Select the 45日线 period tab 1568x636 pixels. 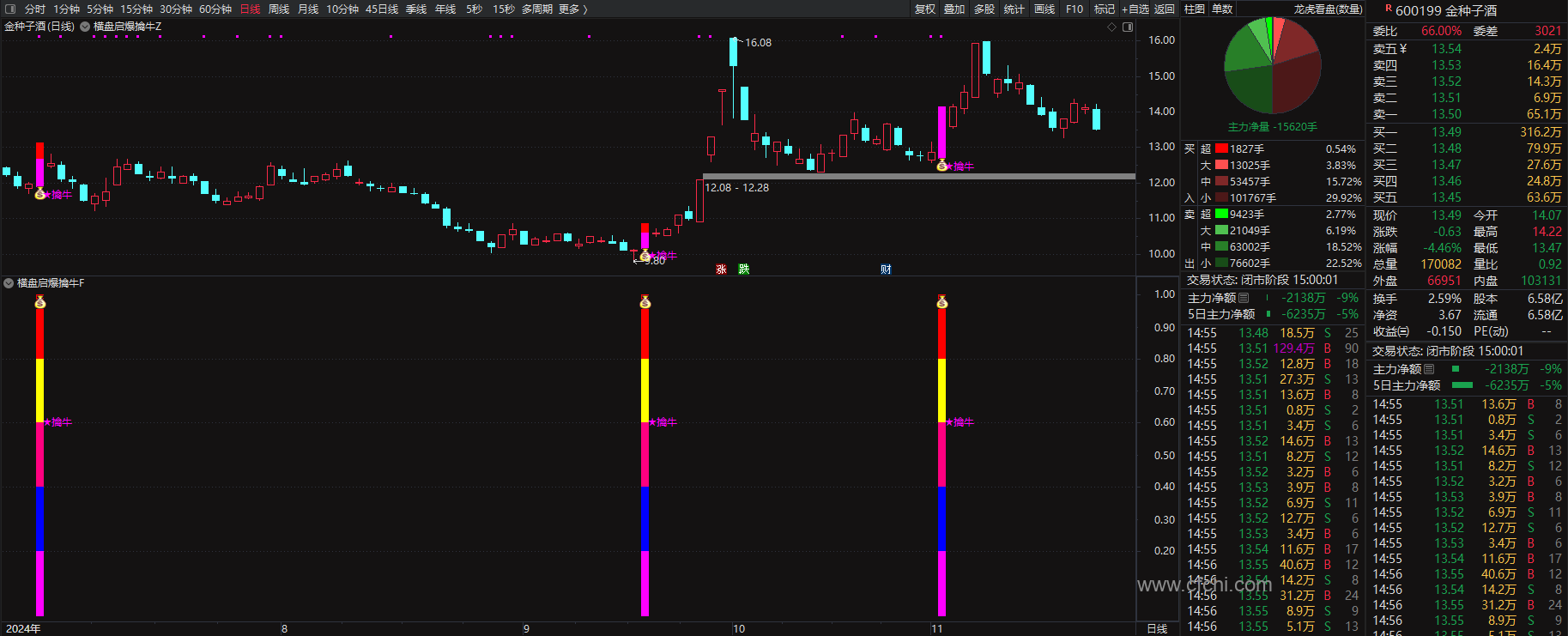pyautogui.click(x=382, y=9)
